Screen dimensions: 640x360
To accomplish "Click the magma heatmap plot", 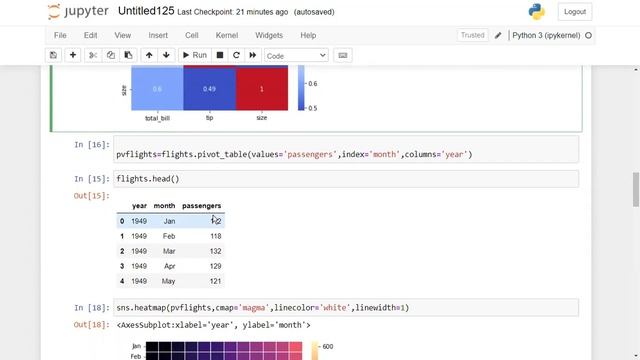I will 224,351.
